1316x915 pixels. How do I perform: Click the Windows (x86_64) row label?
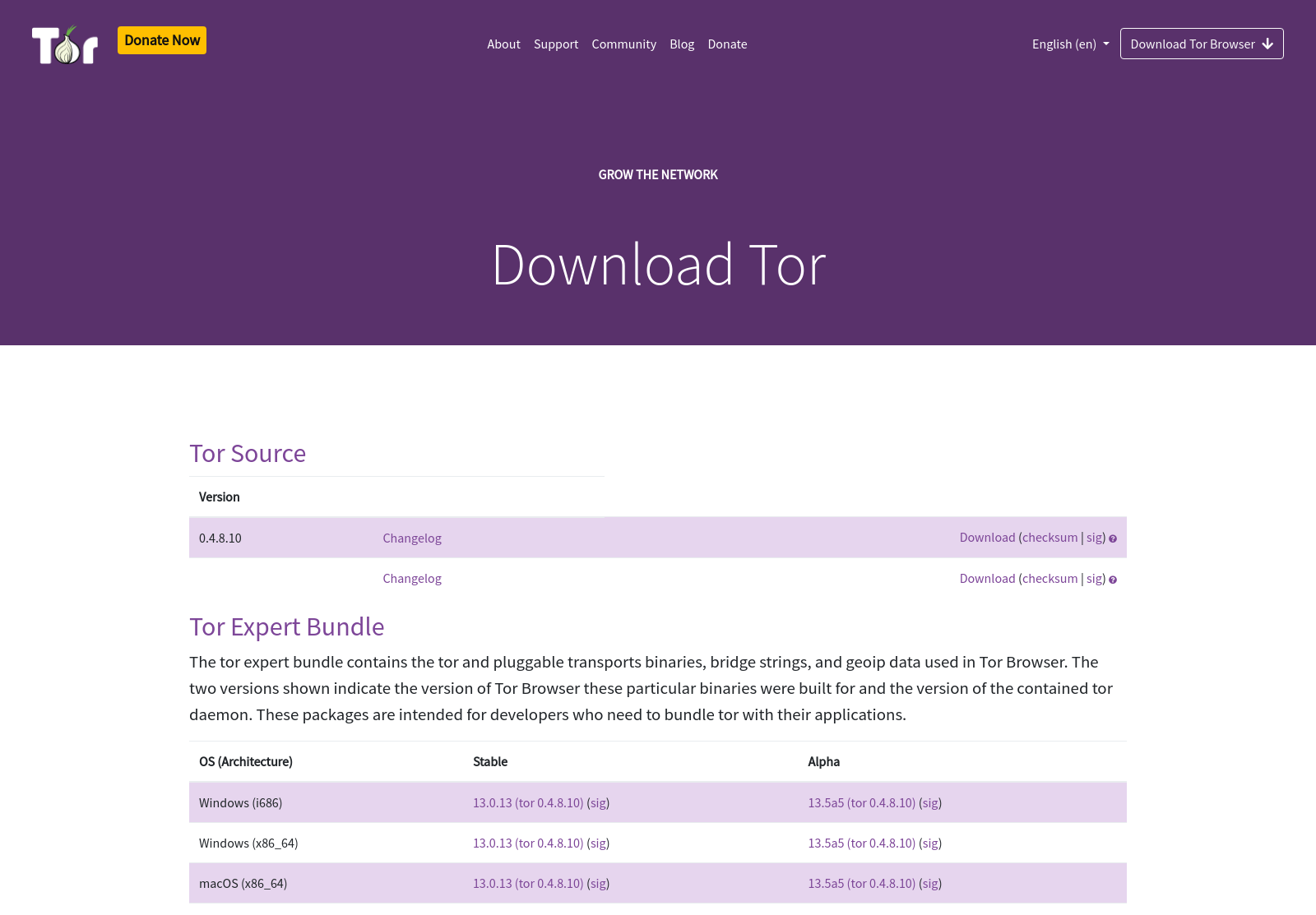tap(248, 843)
